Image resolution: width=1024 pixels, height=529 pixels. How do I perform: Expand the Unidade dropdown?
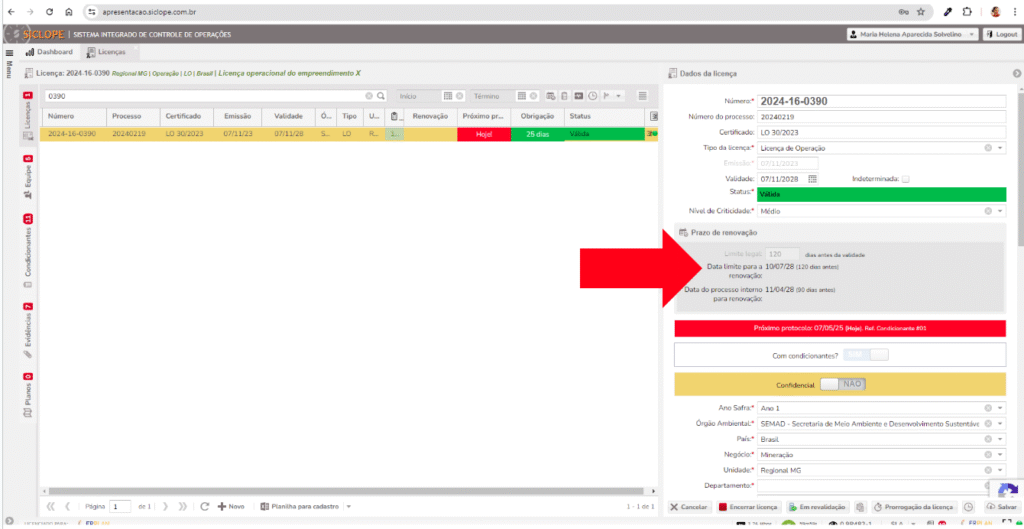tap(1001, 470)
